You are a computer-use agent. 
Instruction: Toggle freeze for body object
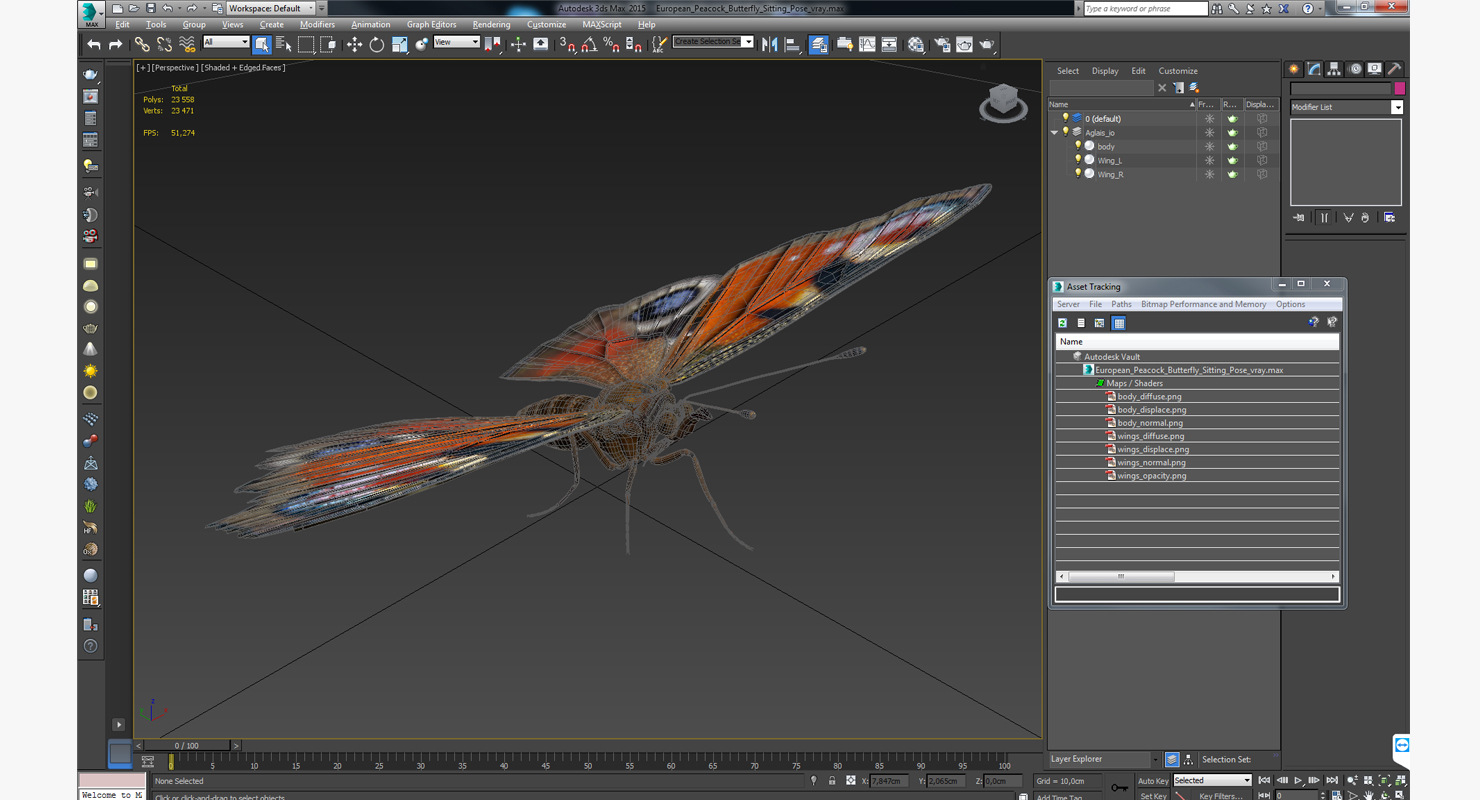click(x=1209, y=146)
